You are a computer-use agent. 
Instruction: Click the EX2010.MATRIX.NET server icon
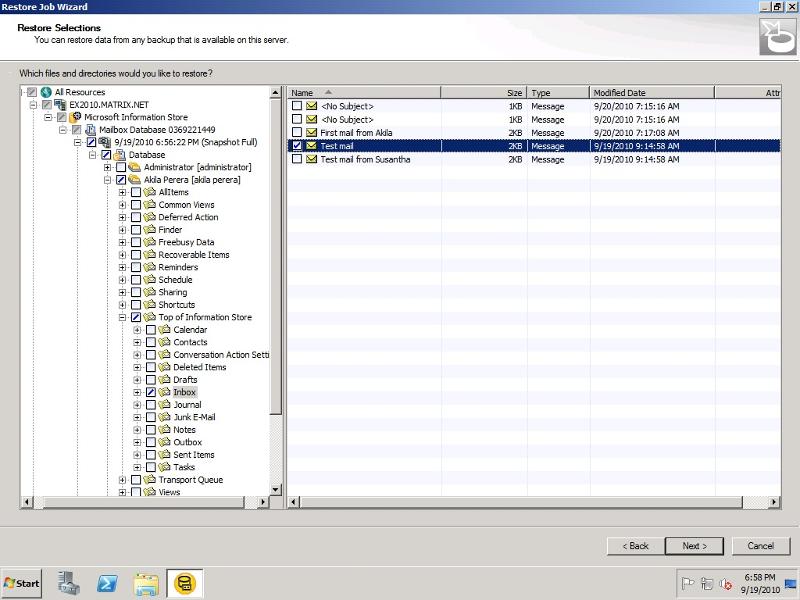point(61,105)
